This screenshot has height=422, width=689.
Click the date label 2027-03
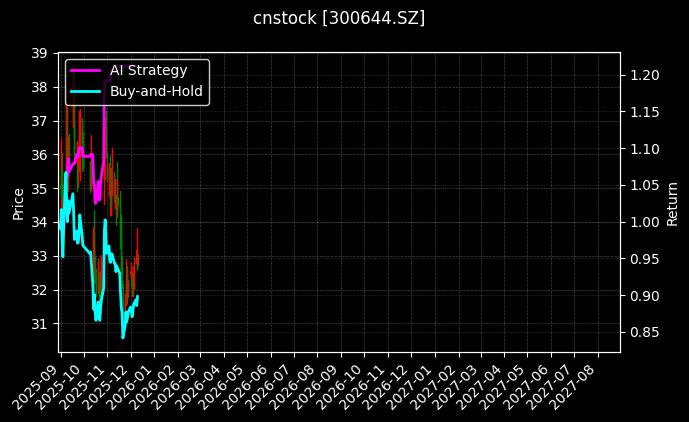[x=457, y=386]
